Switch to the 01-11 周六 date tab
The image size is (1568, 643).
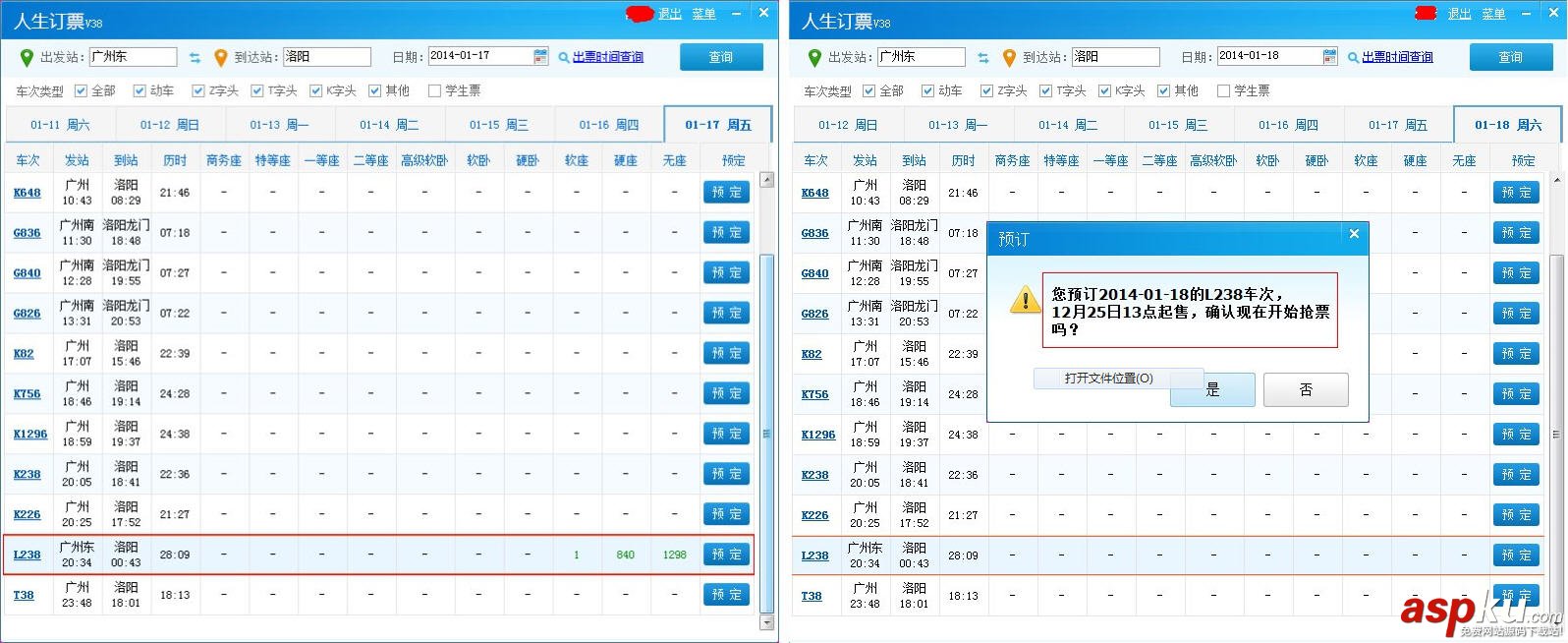click(x=60, y=125)
